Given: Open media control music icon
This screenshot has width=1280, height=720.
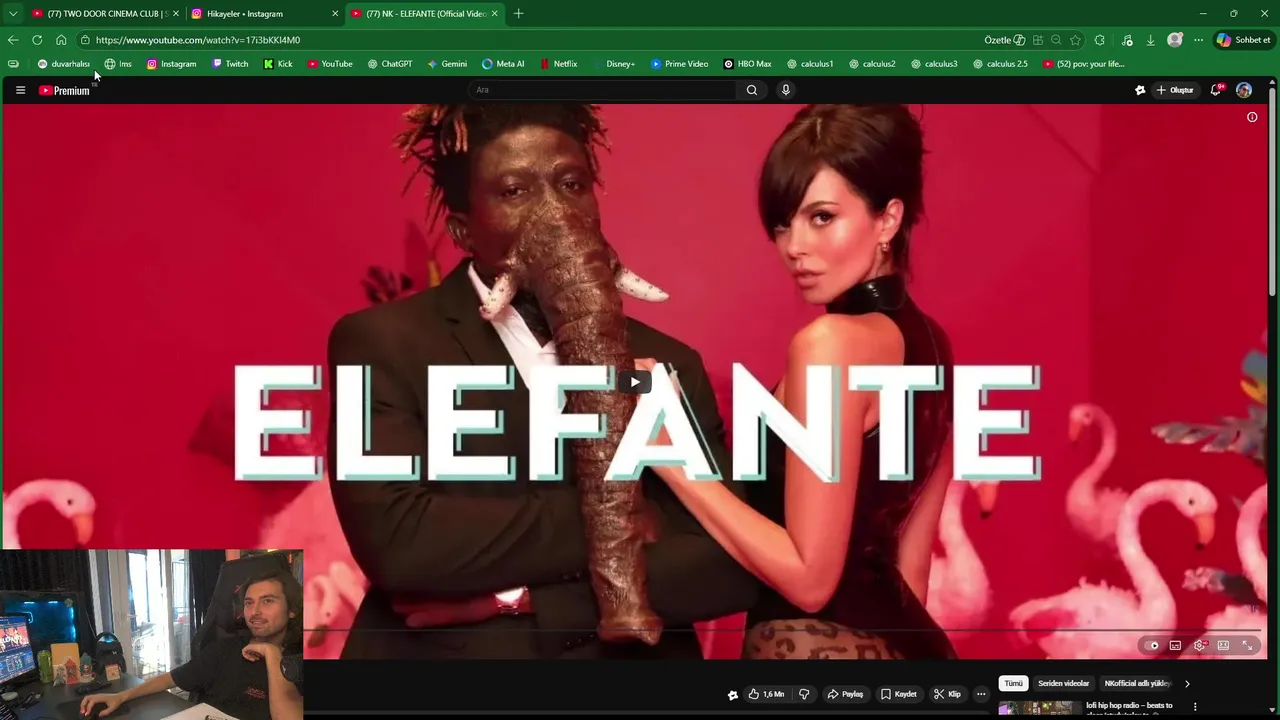Looking at the screenshot, I should click(1127, 40).
